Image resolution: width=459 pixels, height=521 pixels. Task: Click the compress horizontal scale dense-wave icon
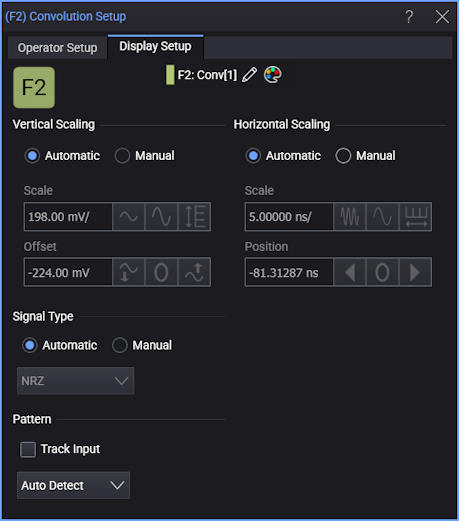point(350,217)
